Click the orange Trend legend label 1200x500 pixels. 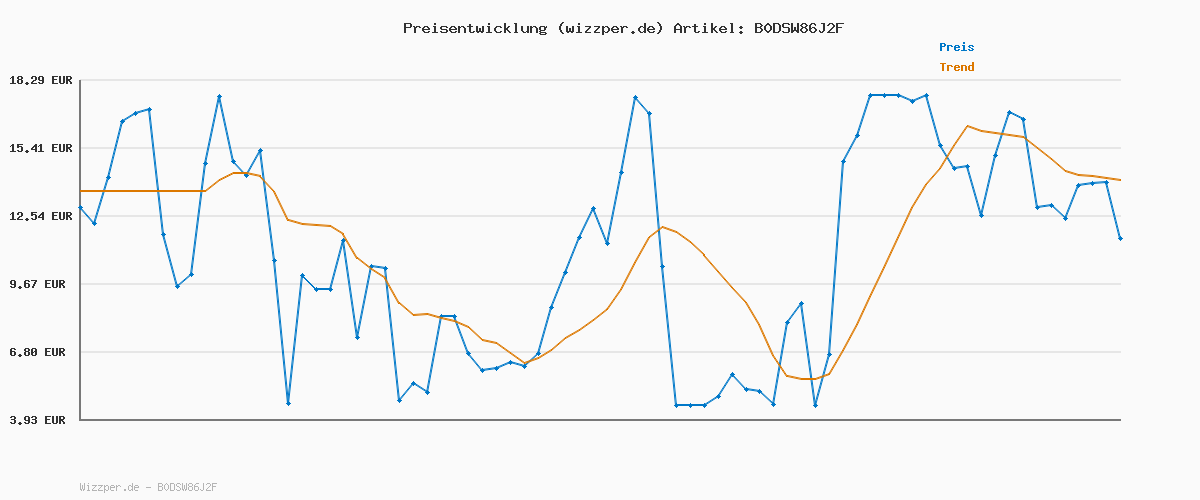point(956,67)
